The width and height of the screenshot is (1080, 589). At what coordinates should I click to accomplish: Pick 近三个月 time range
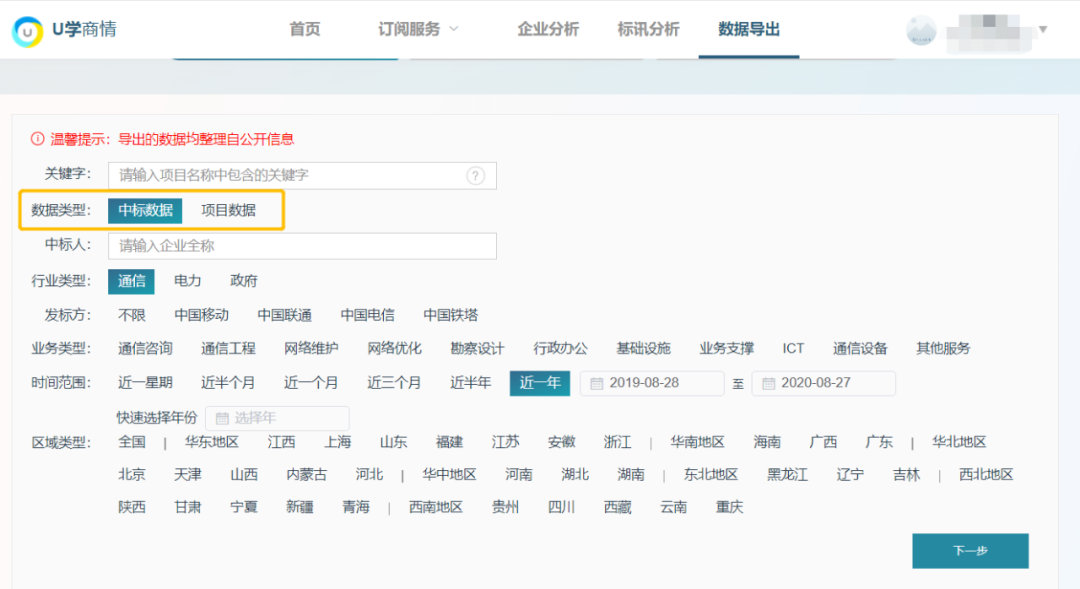pyautogui.click(x=394, y=383)
